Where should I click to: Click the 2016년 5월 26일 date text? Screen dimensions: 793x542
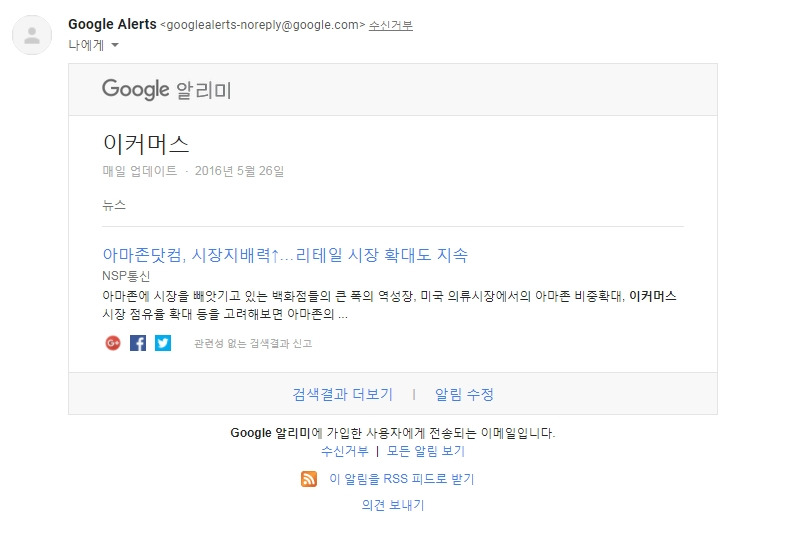pos(239,171)
